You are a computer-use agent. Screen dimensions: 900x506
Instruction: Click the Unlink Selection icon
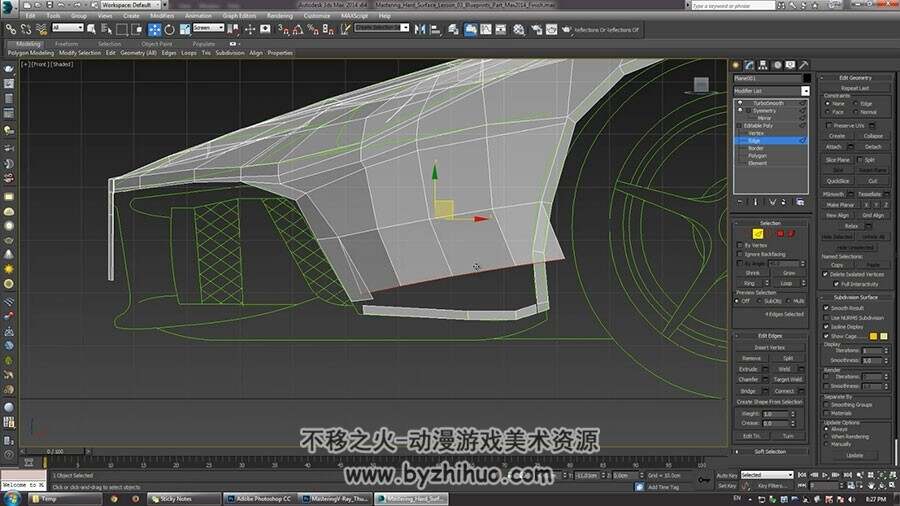coord(26,29)
